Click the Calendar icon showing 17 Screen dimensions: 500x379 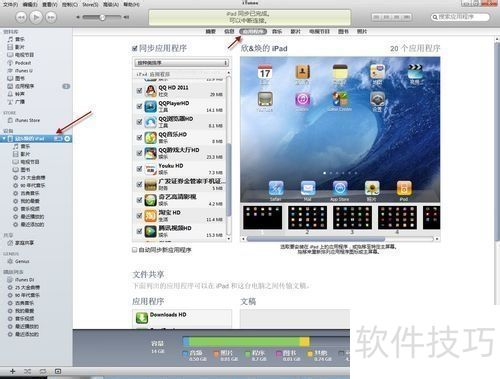[265, 72]
